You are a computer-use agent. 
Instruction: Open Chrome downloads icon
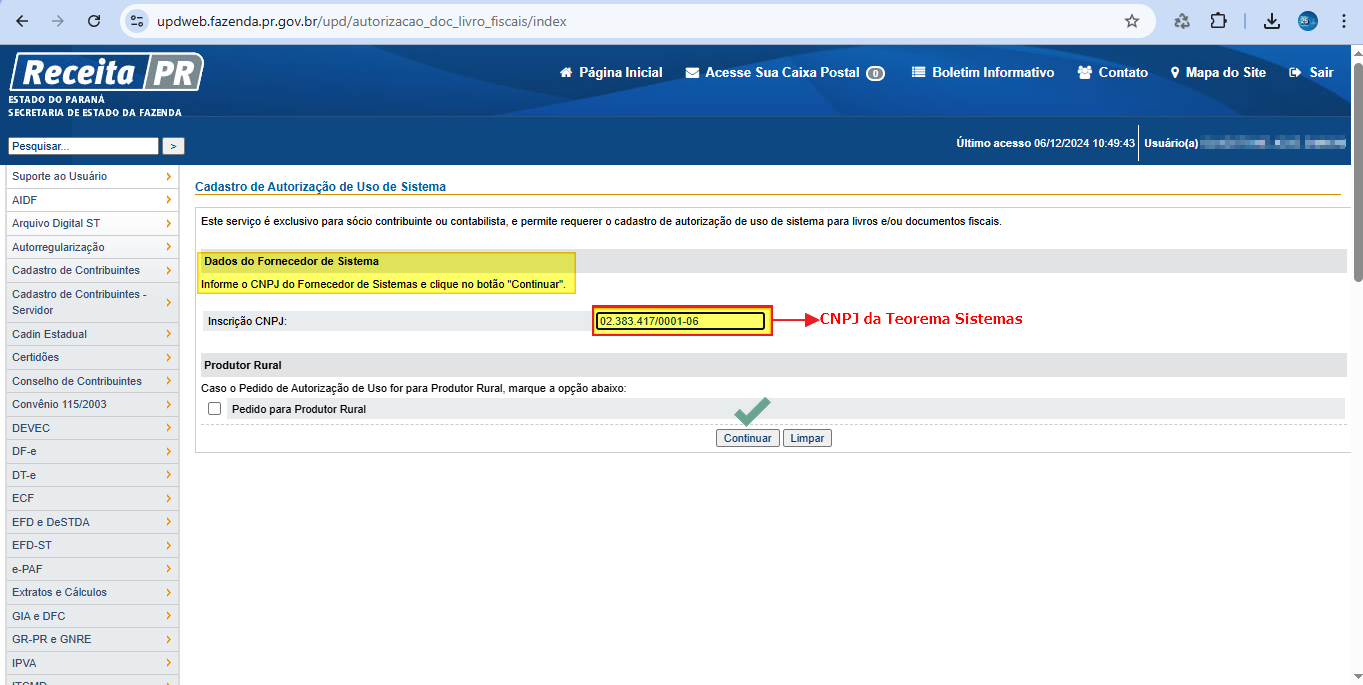coord(1272,21)
